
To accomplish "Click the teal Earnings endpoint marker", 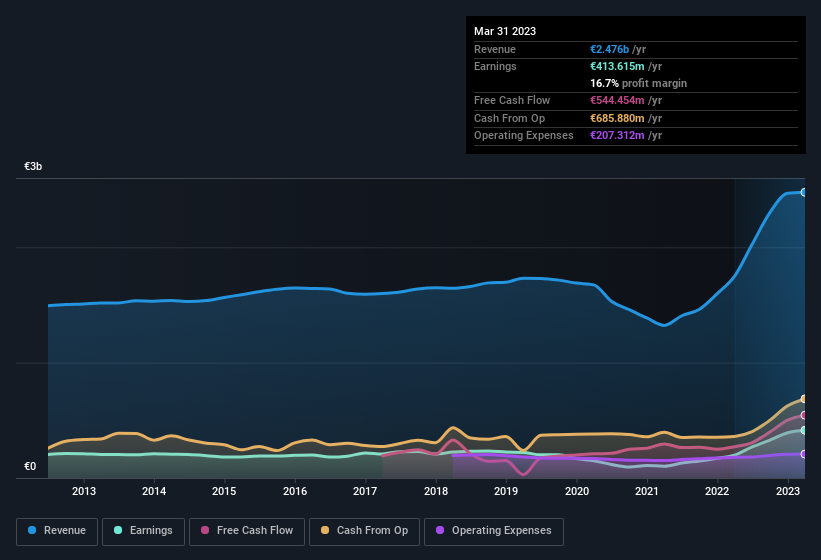I will click(x=804, y=430).
